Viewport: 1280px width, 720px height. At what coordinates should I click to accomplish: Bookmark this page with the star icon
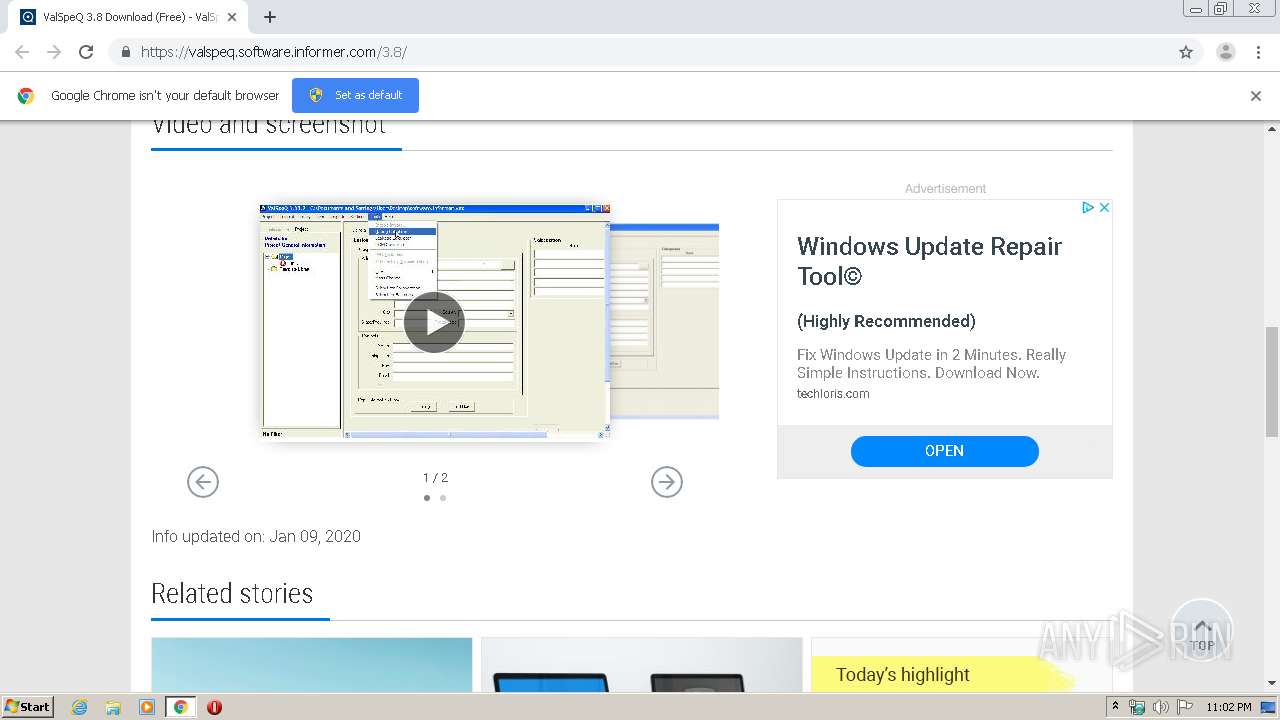(x=1186, y=52)
